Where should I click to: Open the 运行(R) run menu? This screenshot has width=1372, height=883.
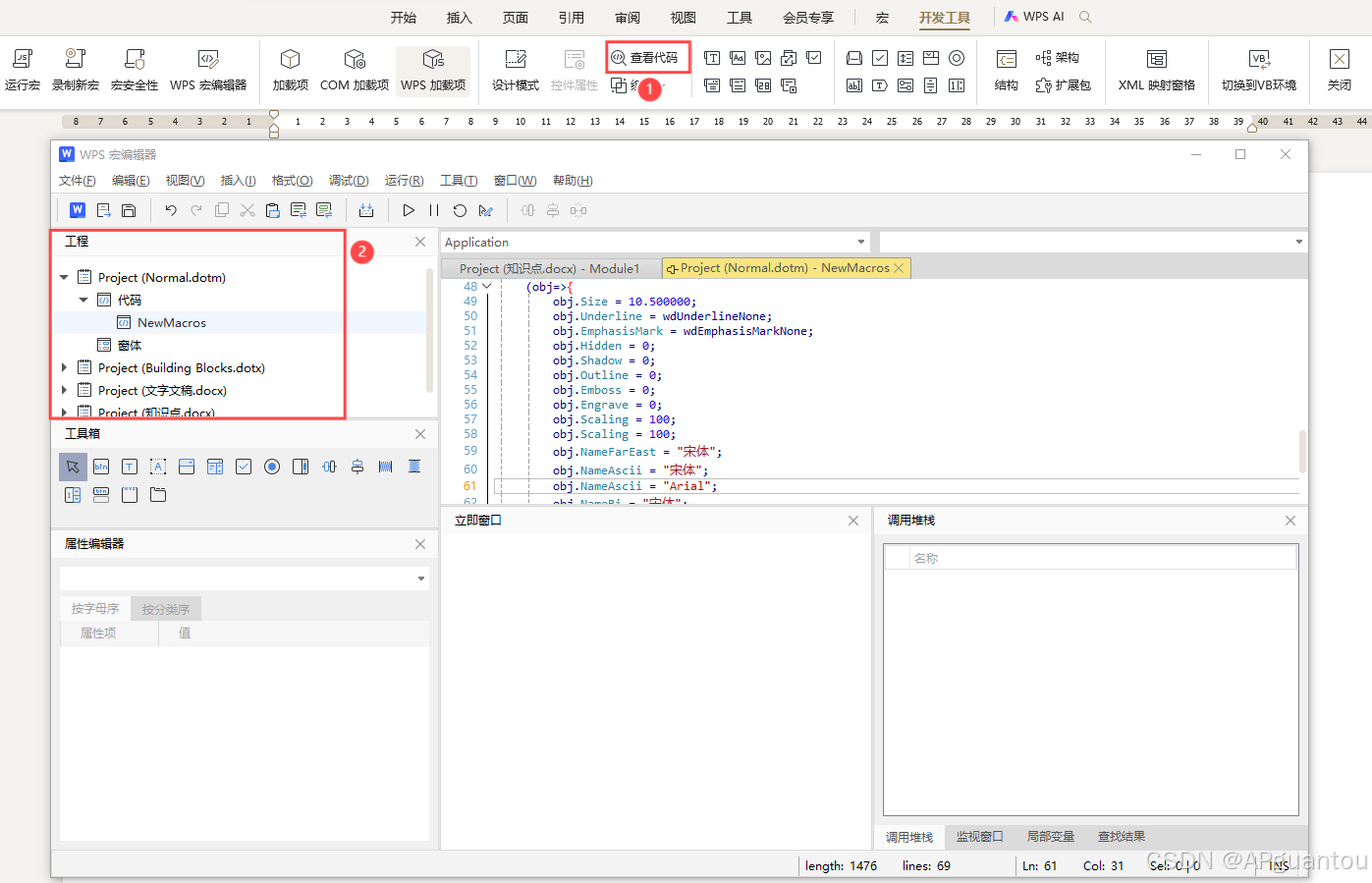click(405, 181)
